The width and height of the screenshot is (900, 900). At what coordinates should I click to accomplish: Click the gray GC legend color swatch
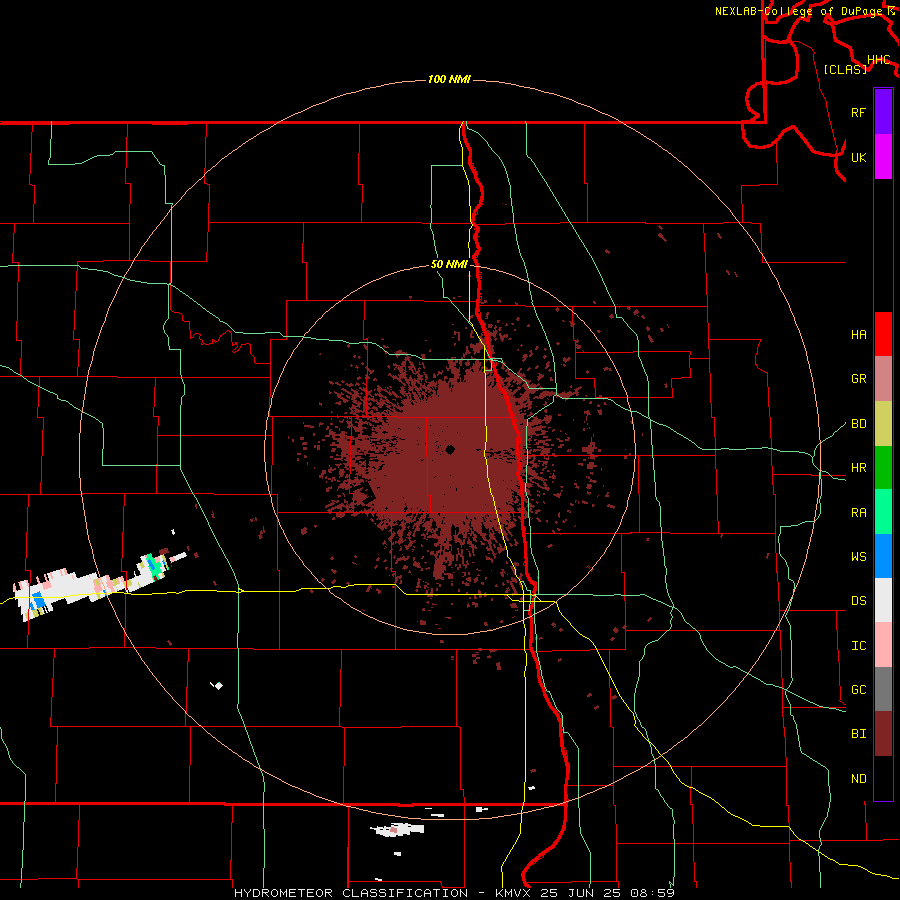(x=883, y=689)
